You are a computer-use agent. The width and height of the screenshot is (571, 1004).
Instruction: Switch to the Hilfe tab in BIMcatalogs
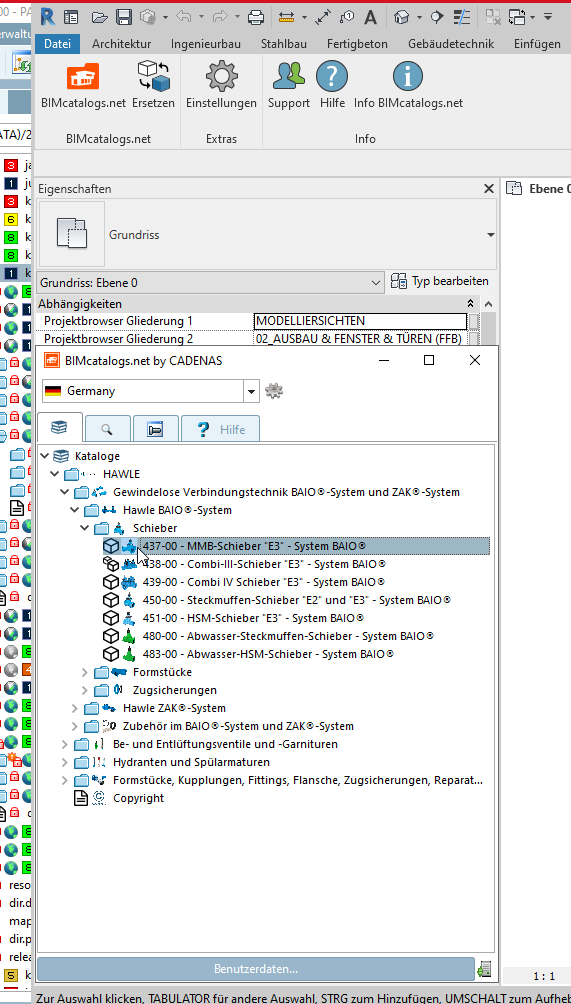[x=221, y=429]
